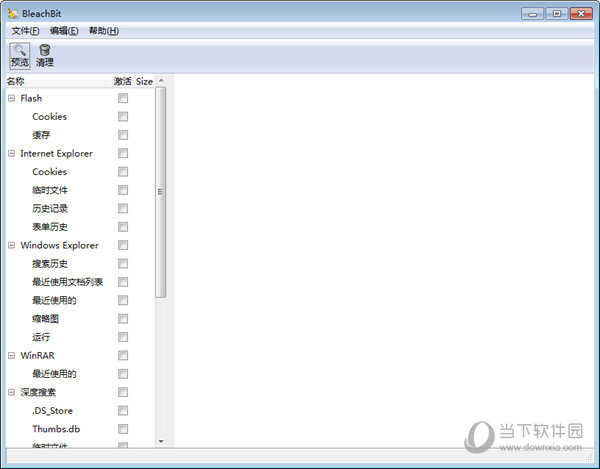Image resolution: width=600 pixels, height=469 pixels.
Task: Select the 深度搜索 row label
Action: click(x=38, y=392)
